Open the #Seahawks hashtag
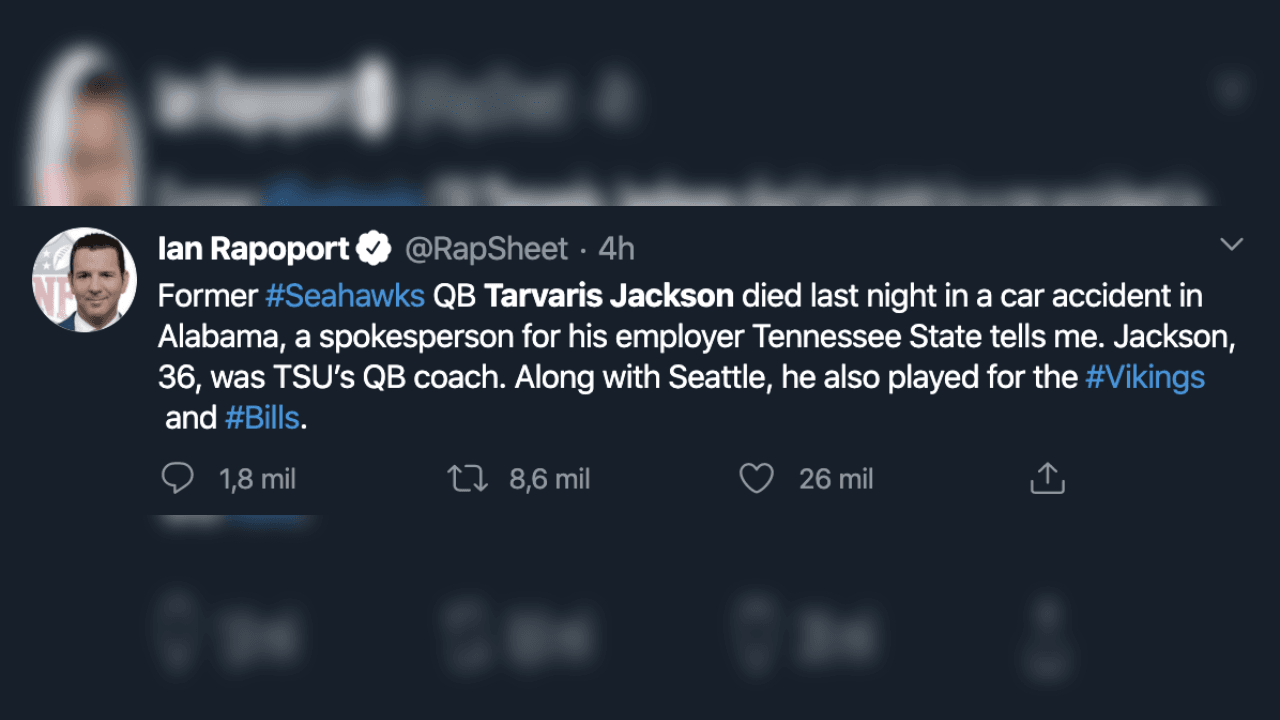This screenshot has width=1280, height=720. 345,296
